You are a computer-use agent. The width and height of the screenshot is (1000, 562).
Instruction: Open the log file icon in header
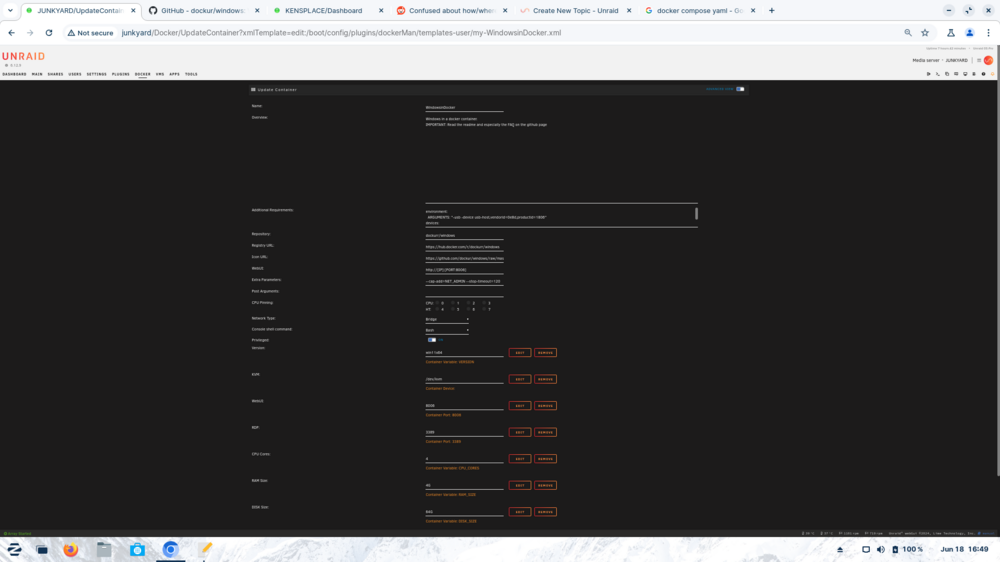974,74
